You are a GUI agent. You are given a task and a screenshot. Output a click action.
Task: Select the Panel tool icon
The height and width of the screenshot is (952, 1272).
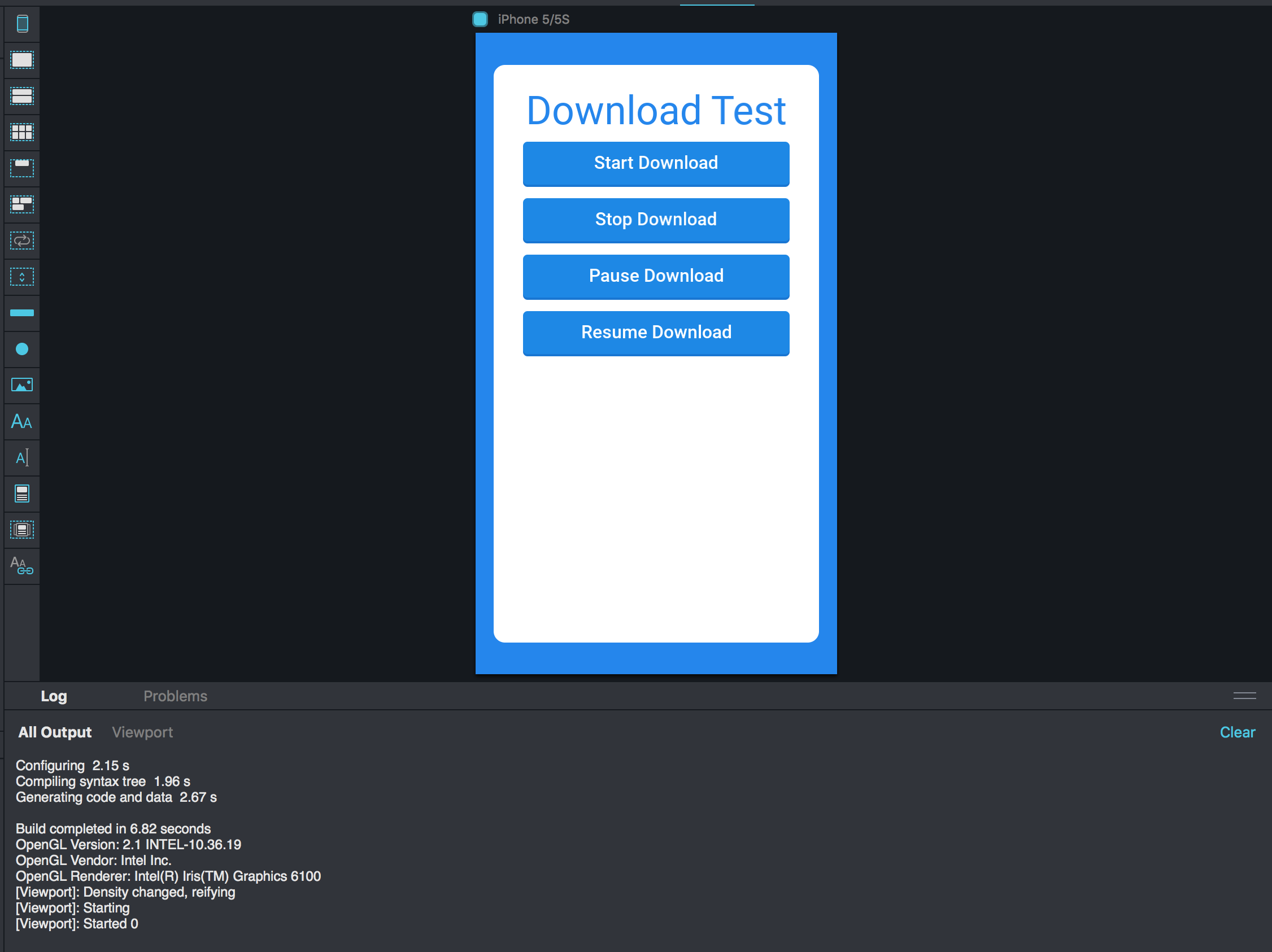(22, 60)
